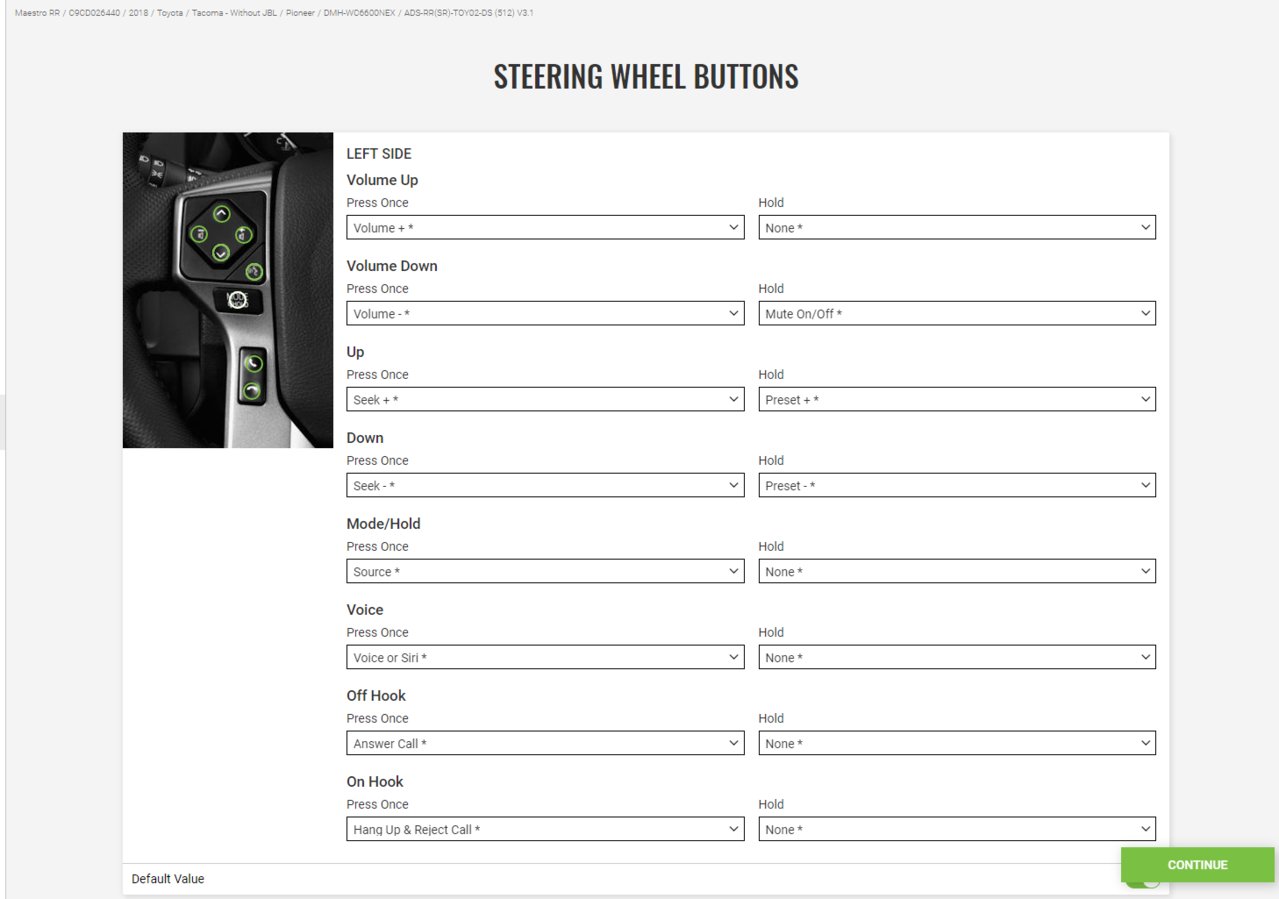Click Toyota in the breadcrumb

point(170,13)
